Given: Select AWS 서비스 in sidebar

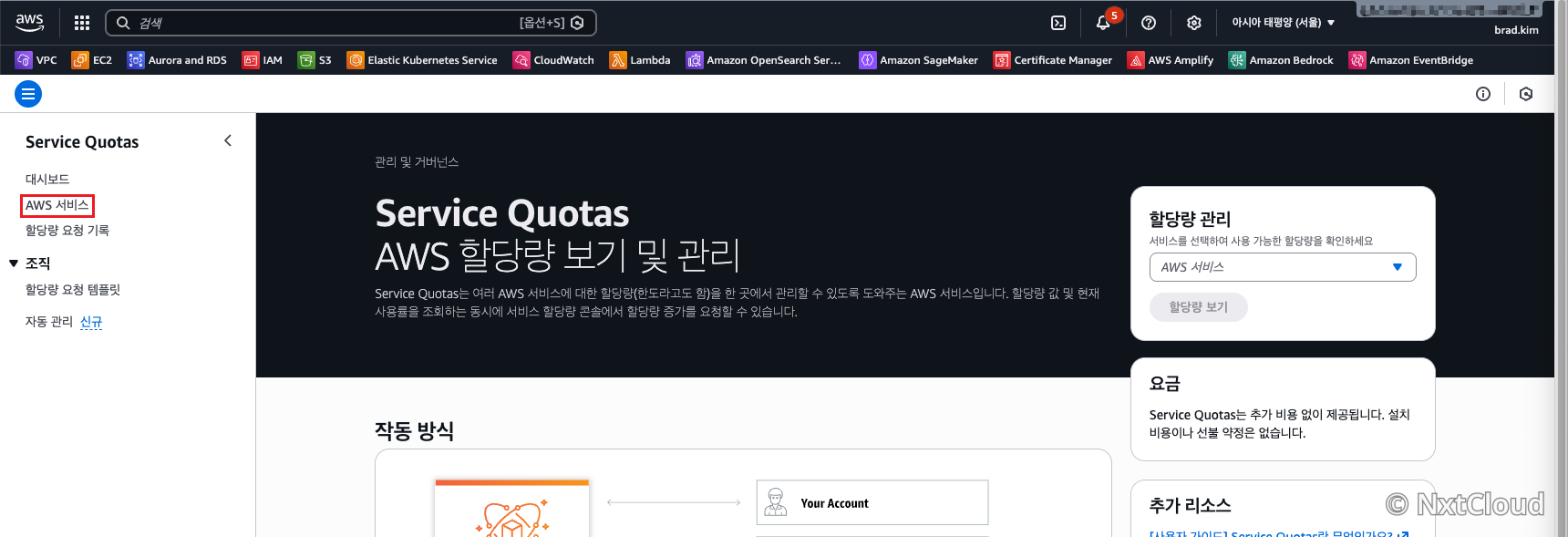Looking at the screenshot, I should (57, 205).
